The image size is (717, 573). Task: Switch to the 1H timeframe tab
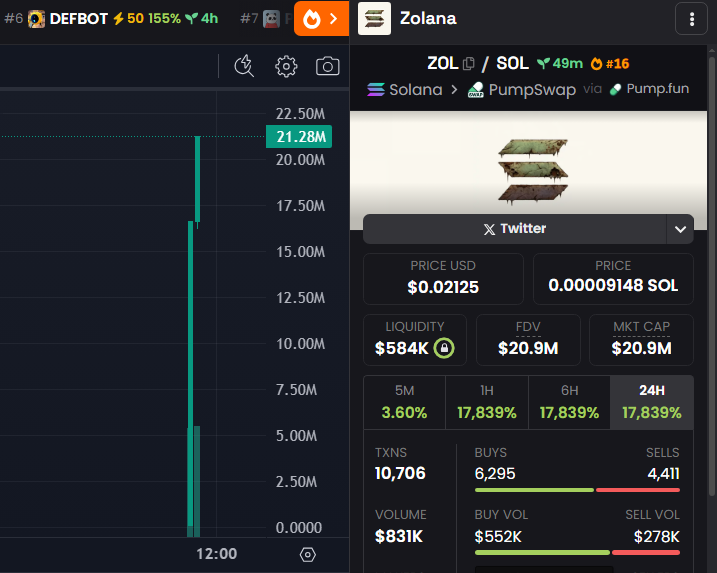tap(486, 403)
